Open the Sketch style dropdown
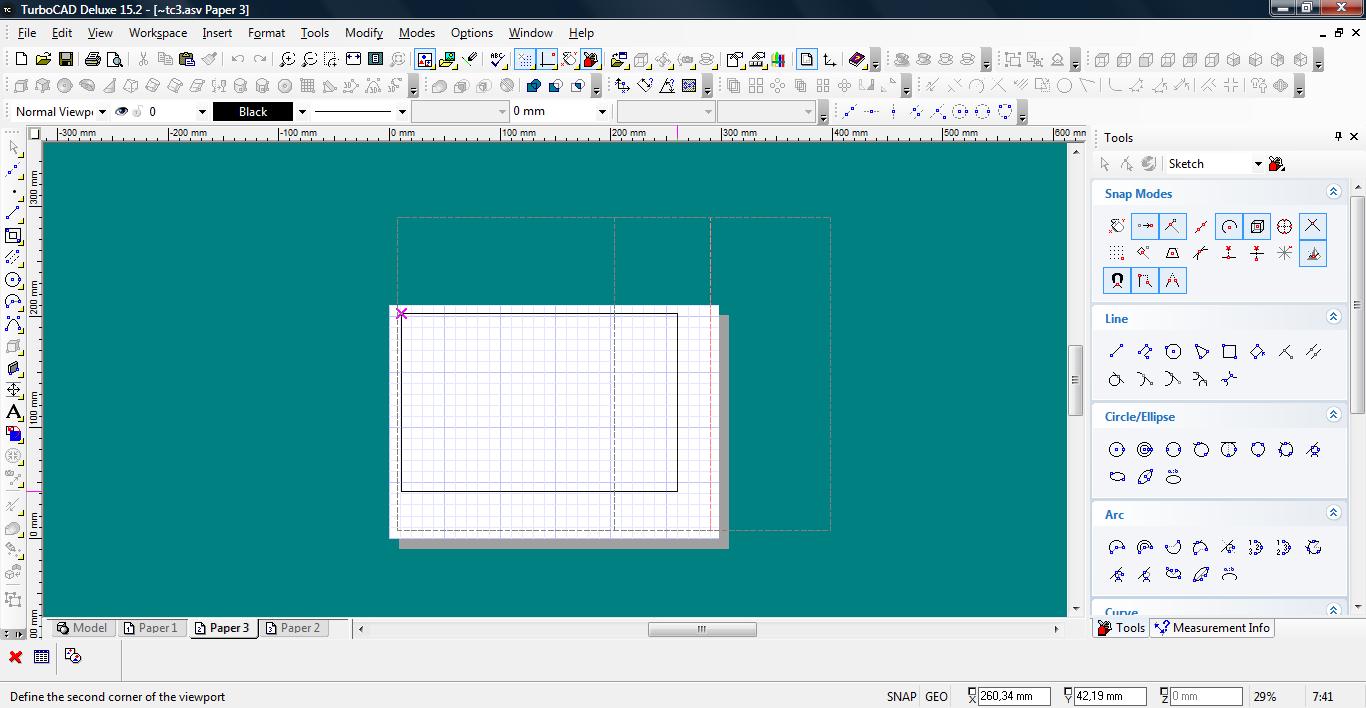Viewport: 1366px width, 708px height. [x=1258, y=164]
